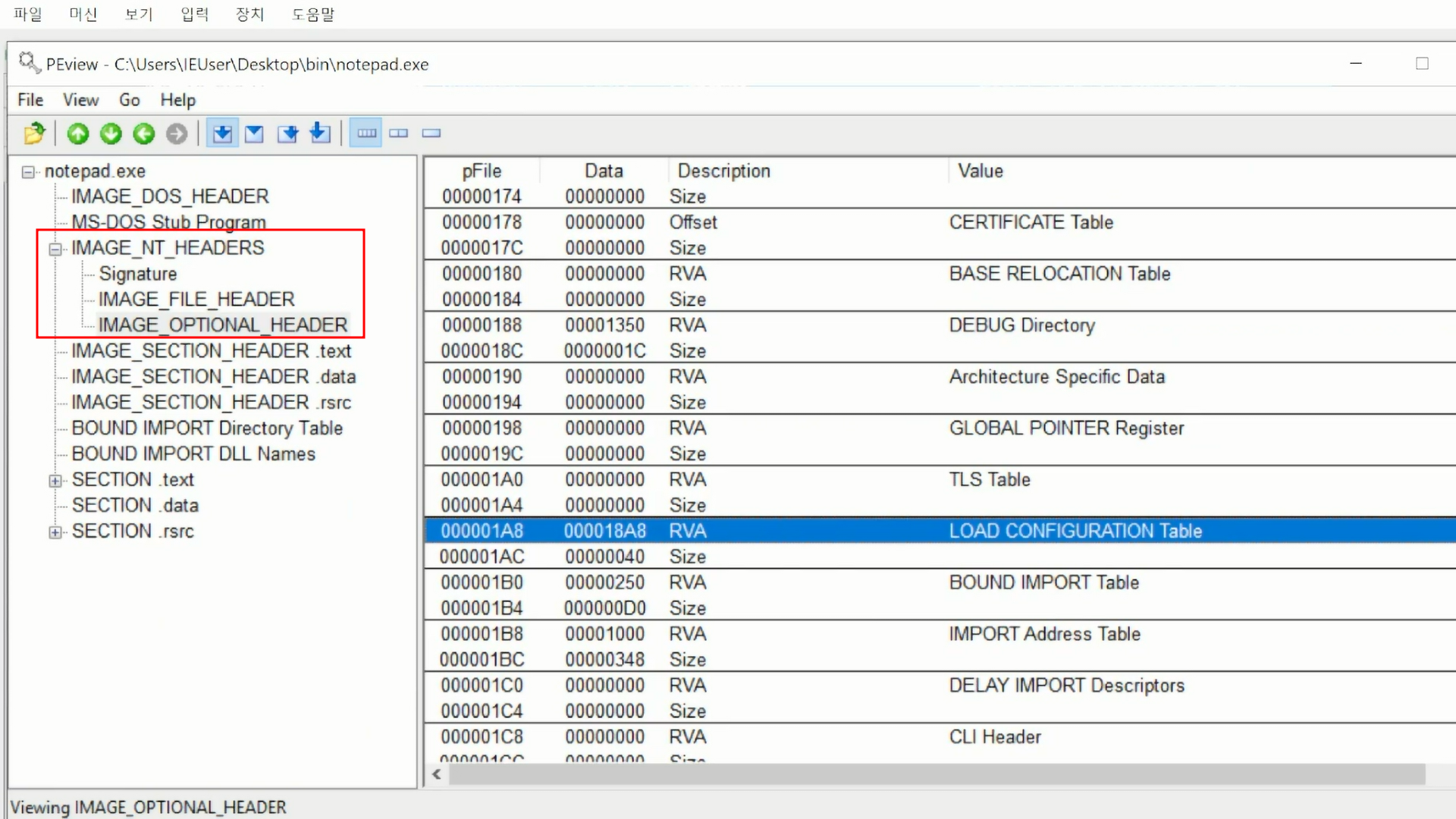Open the Help menu in PEview
The image size is (1456, 819).
[178, 100]
